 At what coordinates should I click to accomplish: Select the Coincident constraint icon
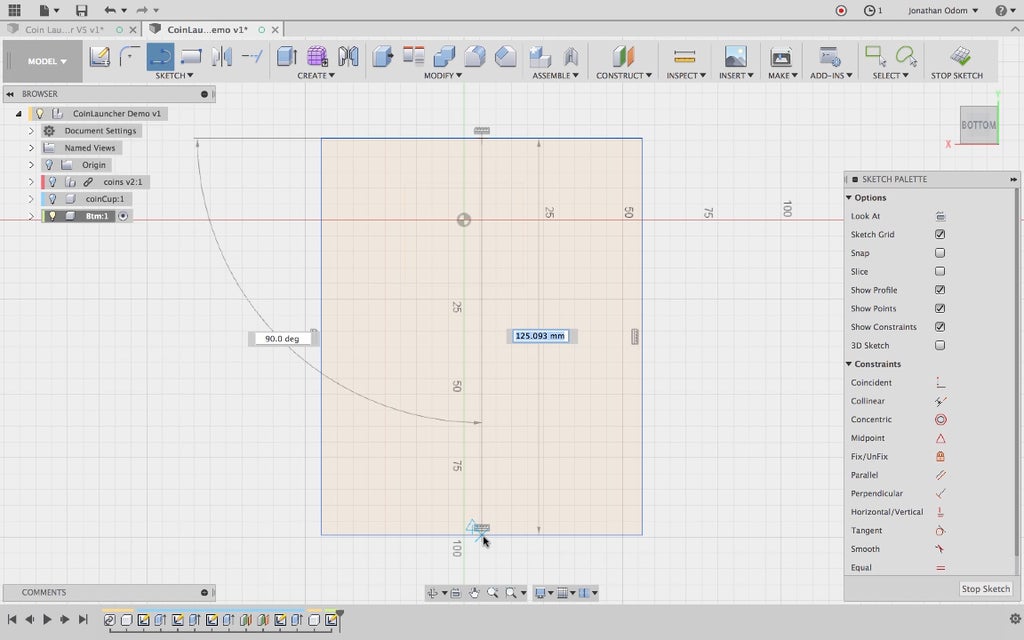pyautogui.click(x=940, y=383)
